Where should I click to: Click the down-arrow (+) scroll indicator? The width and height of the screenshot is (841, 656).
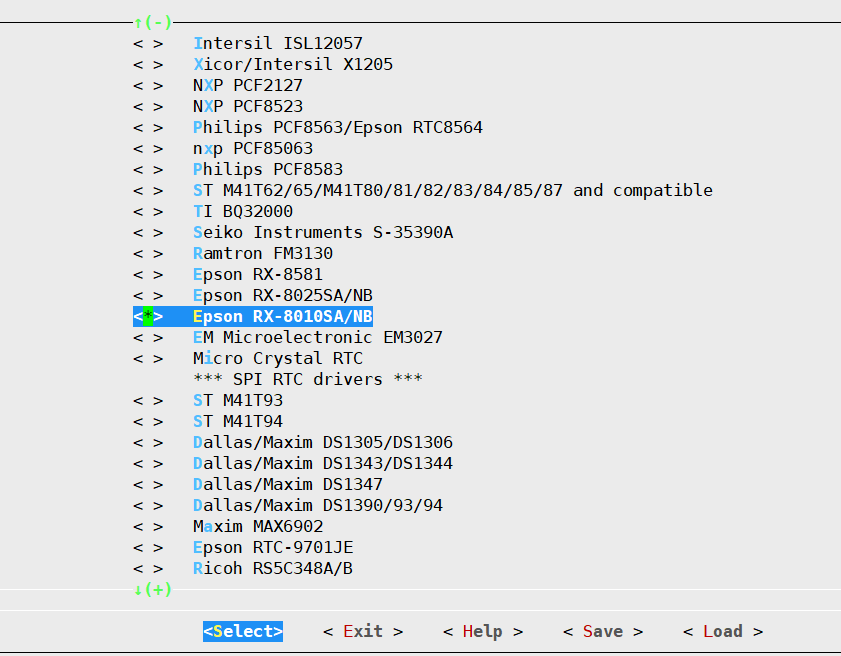pos(153,589)
